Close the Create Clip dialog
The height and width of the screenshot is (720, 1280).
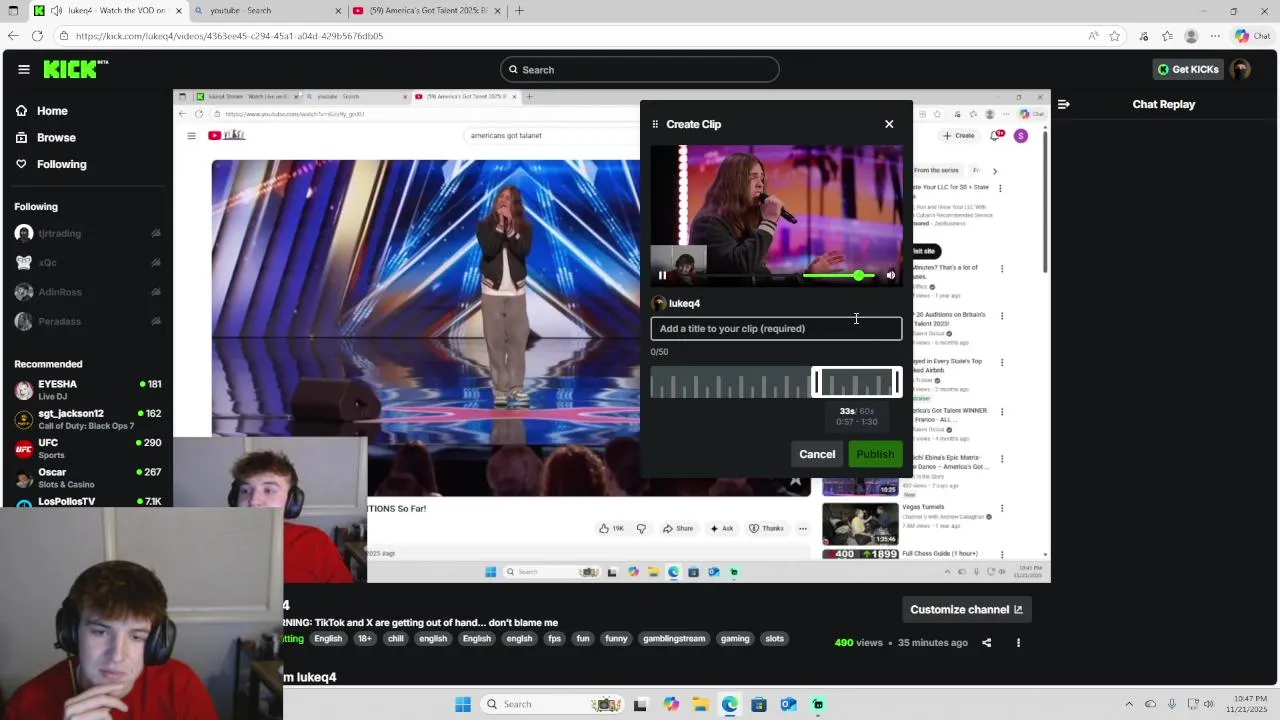[889, 124]
